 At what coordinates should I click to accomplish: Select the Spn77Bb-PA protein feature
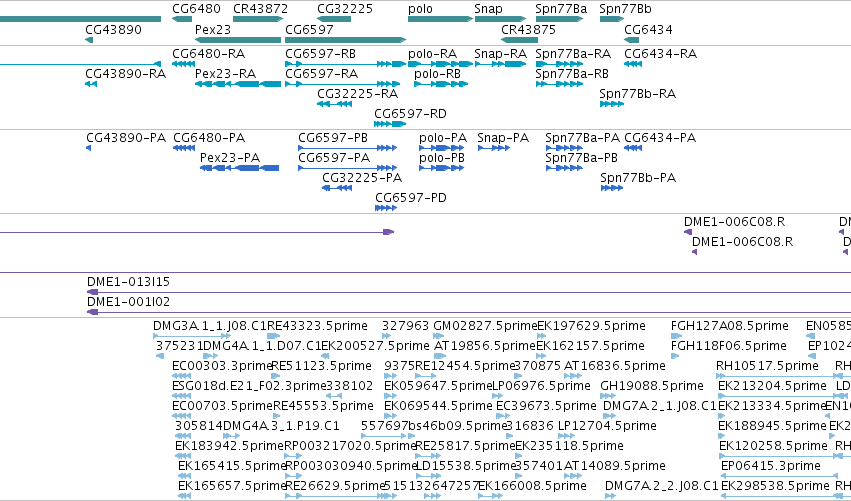612,188
